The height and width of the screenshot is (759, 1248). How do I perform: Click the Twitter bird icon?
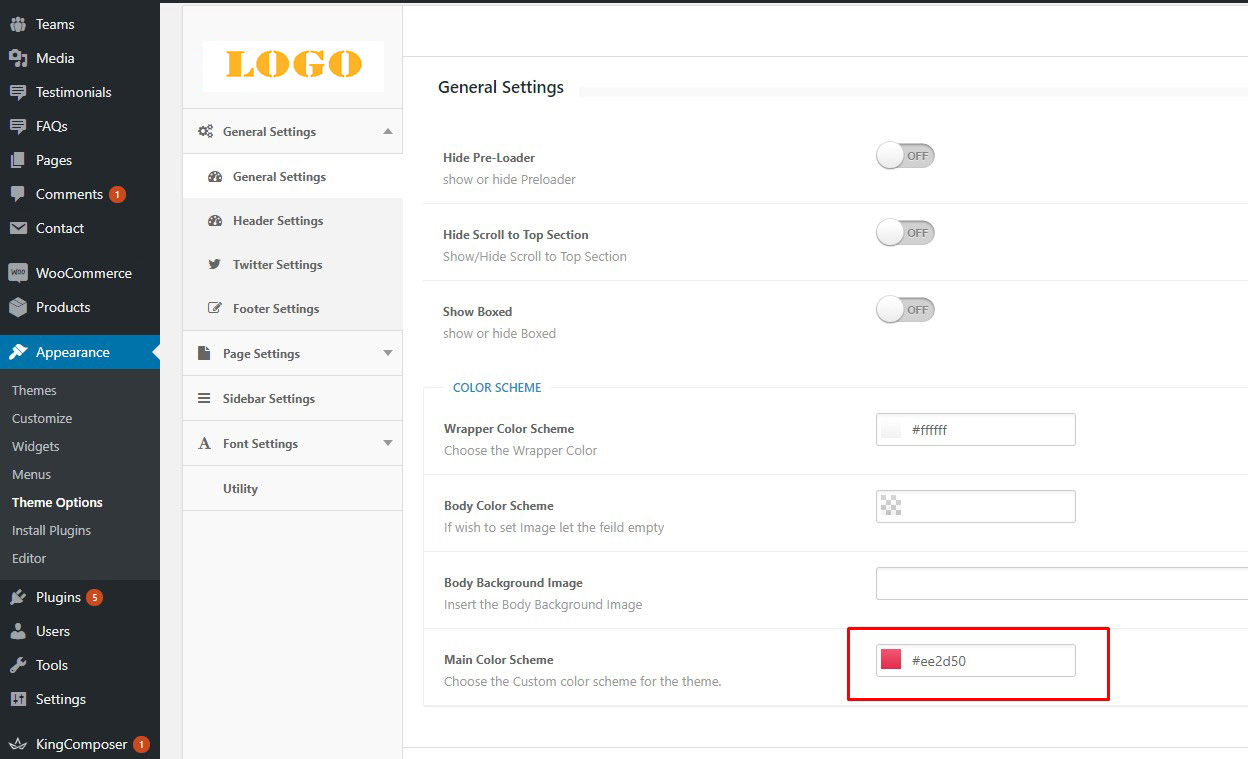(214, 265)
